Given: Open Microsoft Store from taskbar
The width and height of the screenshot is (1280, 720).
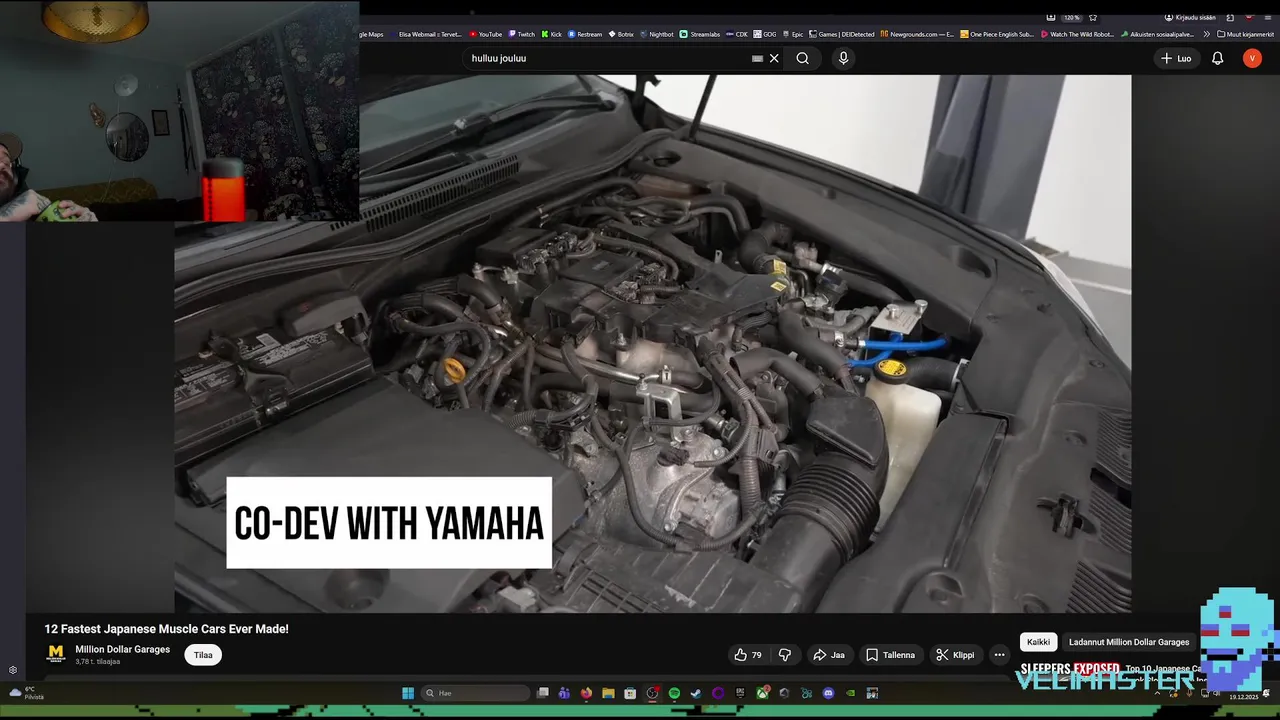Looking at the screenshot, I should pyautogui.click(x=630, y=693).
